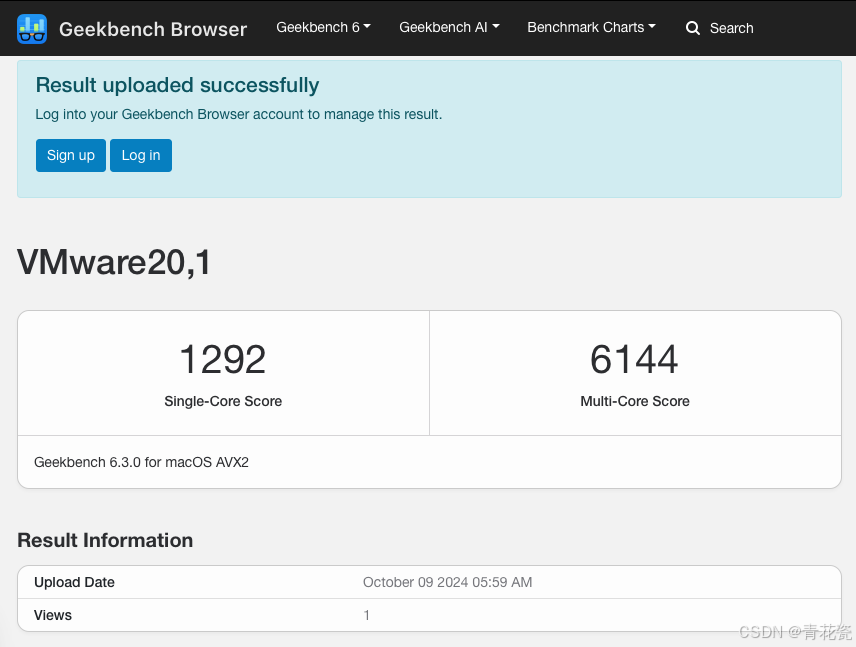Click the Search nav item
Viewport: 856px width, 647px height.
[720, 28]
